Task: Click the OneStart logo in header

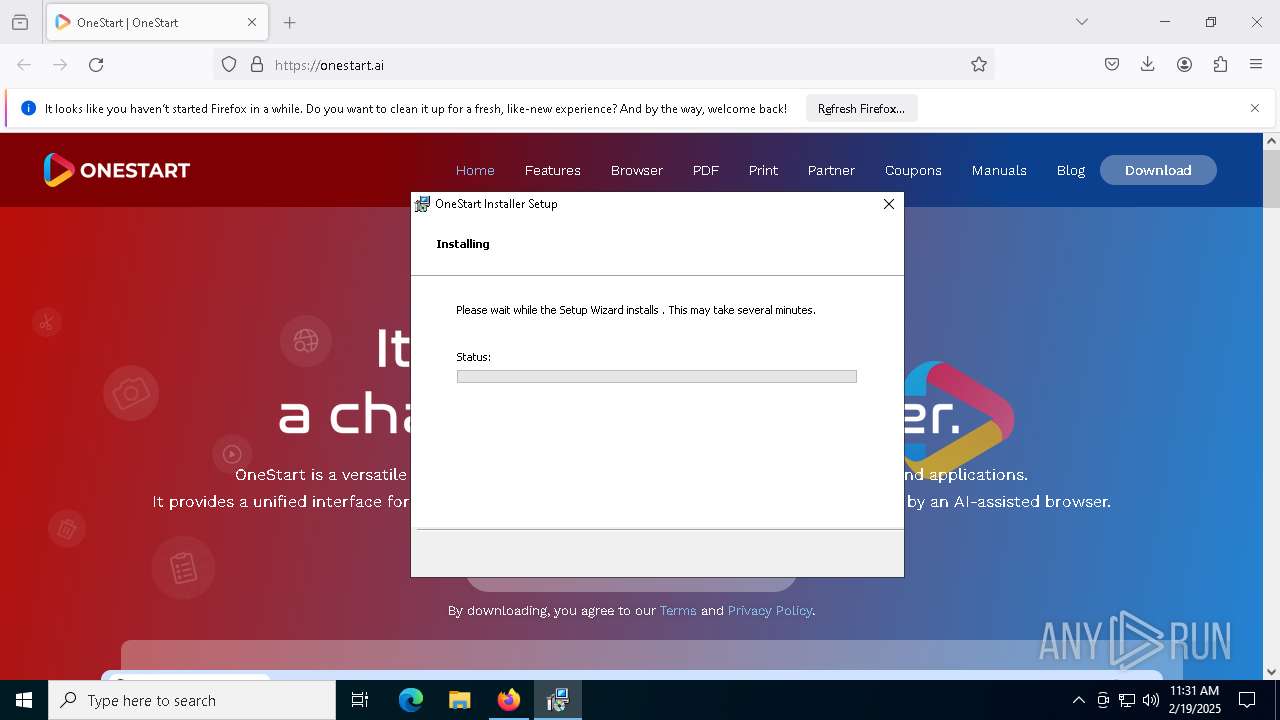Action: [x=116, y=170]
